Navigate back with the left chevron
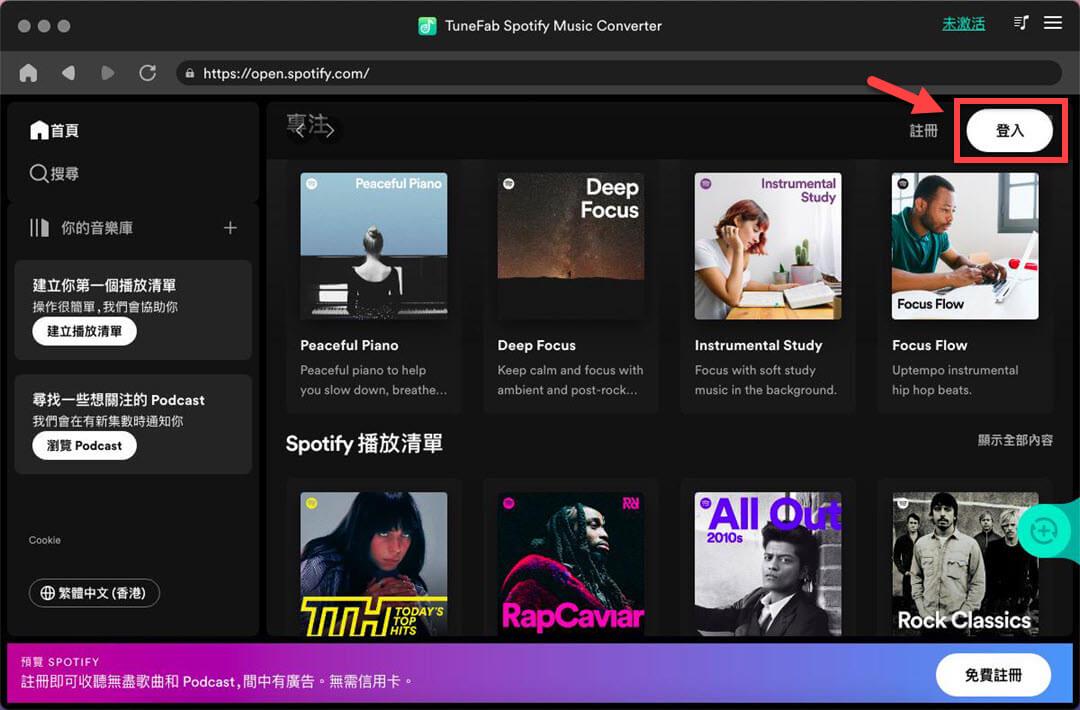The height and width of the screenshot is (710, 1080). 300,130
